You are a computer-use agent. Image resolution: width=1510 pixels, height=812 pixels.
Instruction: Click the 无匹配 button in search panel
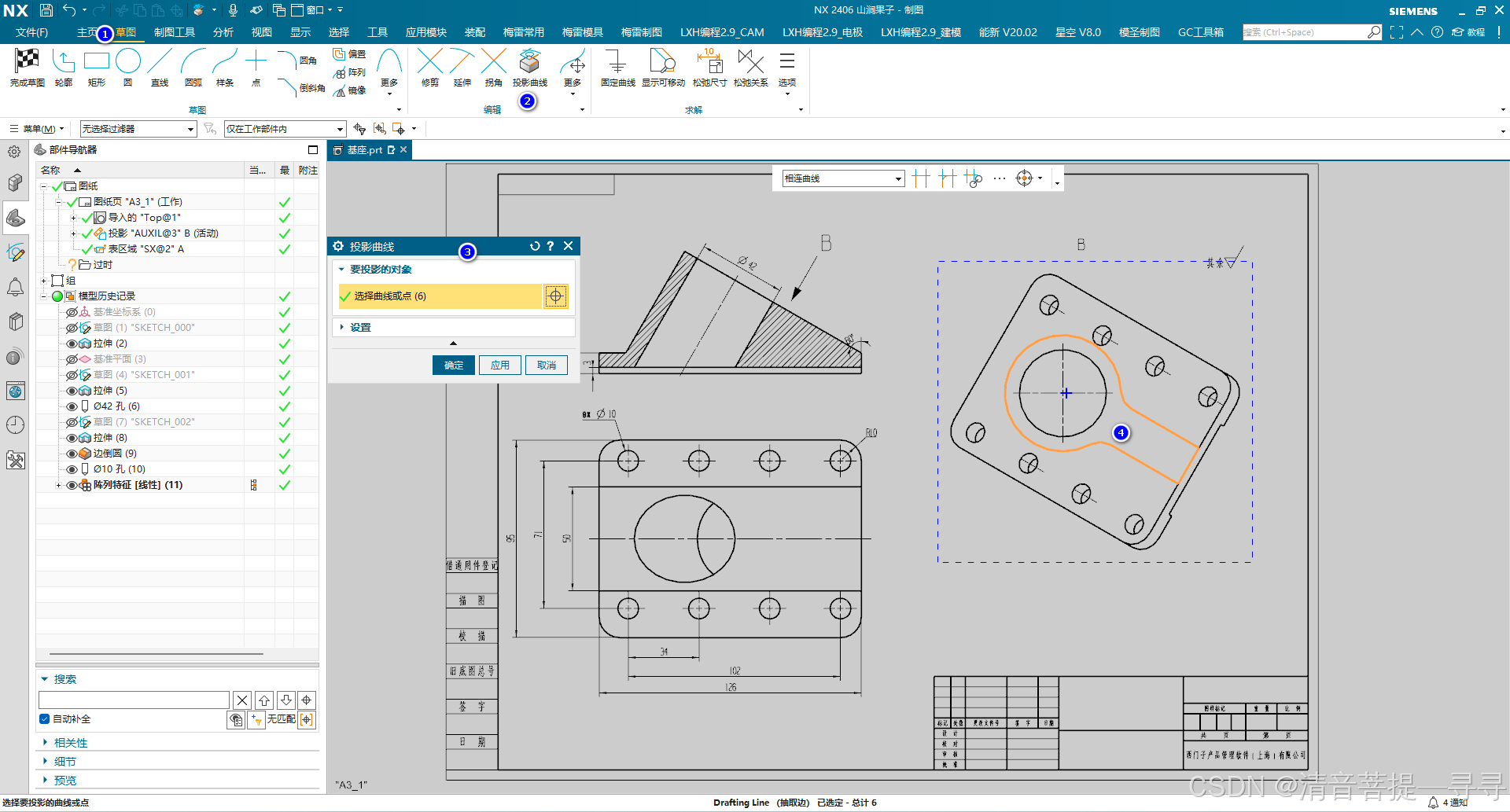point(281,718)
